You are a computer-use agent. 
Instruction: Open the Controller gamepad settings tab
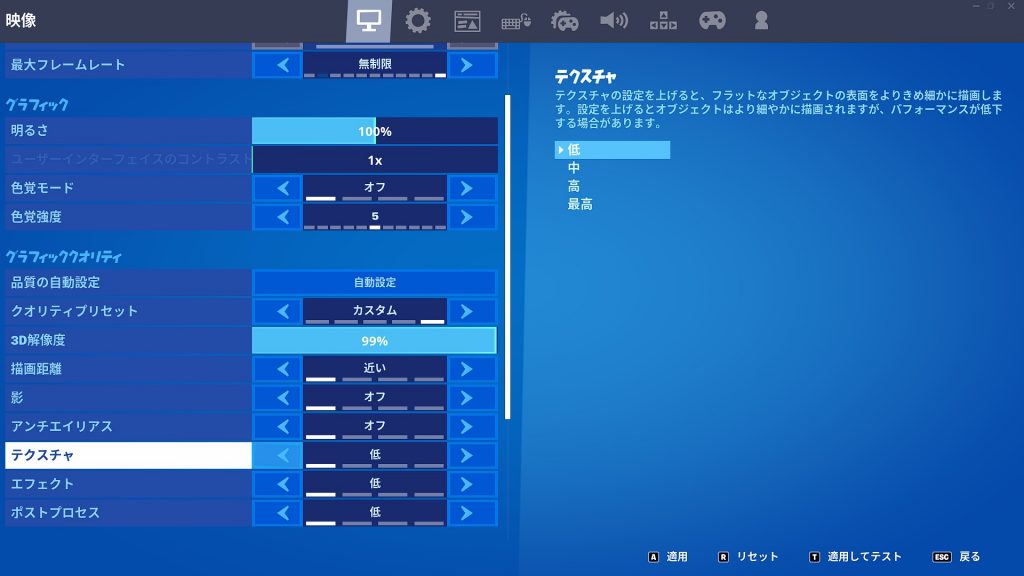coord(712,21)
